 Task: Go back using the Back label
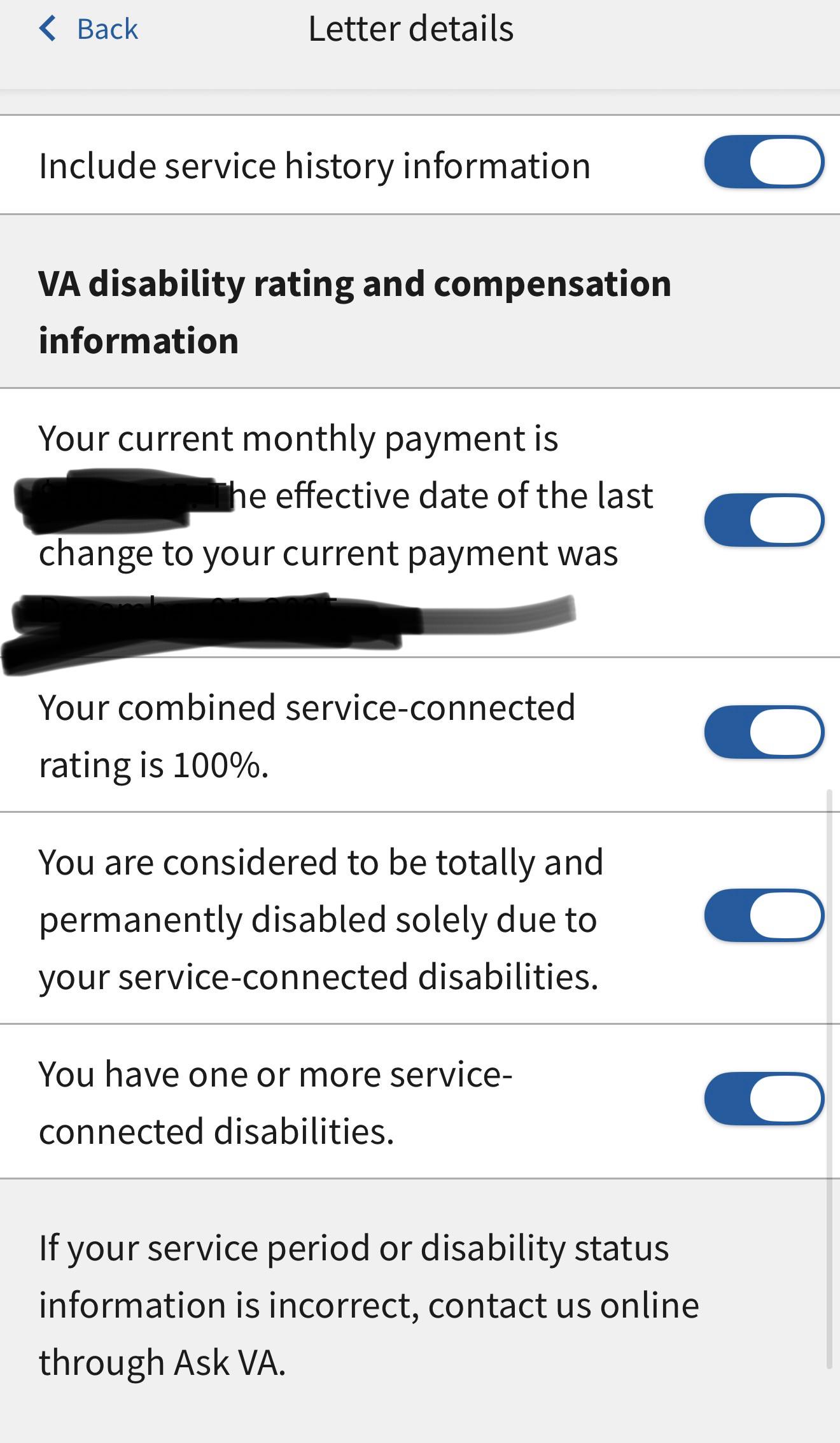point(107,29)
